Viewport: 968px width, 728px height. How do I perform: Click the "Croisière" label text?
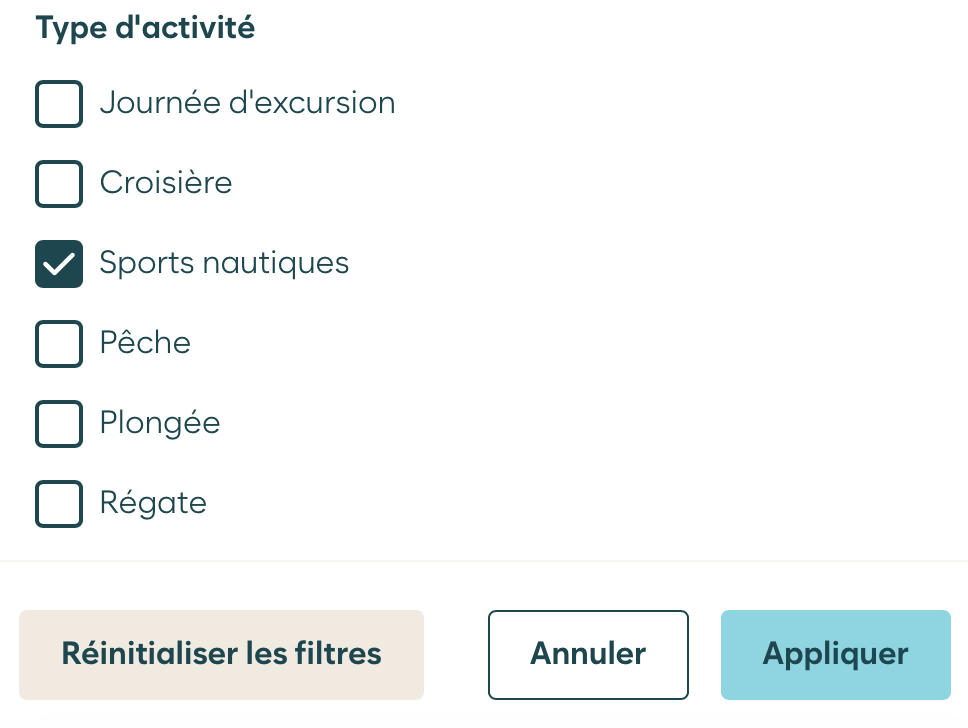pyautogui.click(x=166, y=183)
